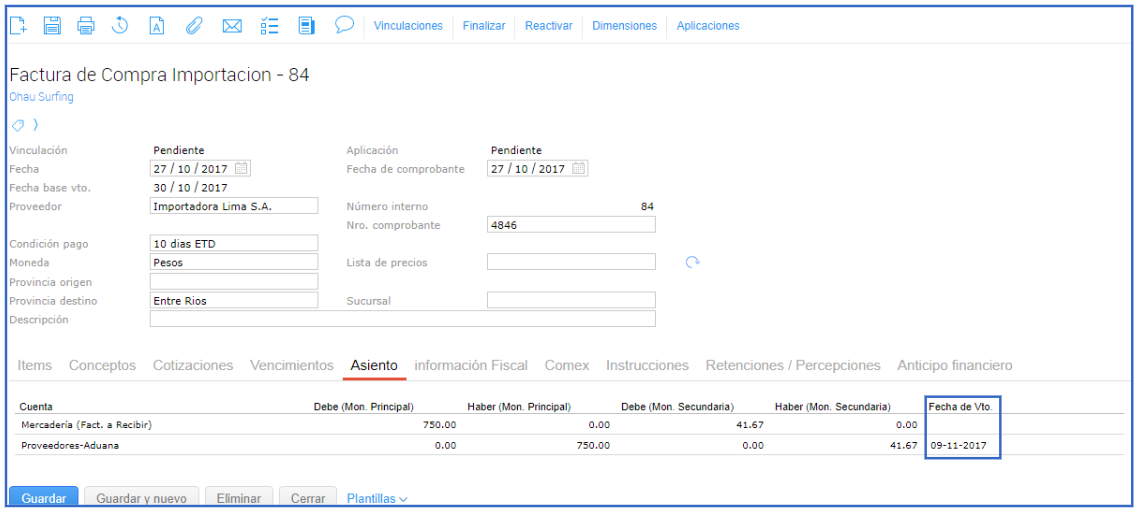Click the checklist icon
This screenshot has width=1134, height=514.
tap(269, 26)
